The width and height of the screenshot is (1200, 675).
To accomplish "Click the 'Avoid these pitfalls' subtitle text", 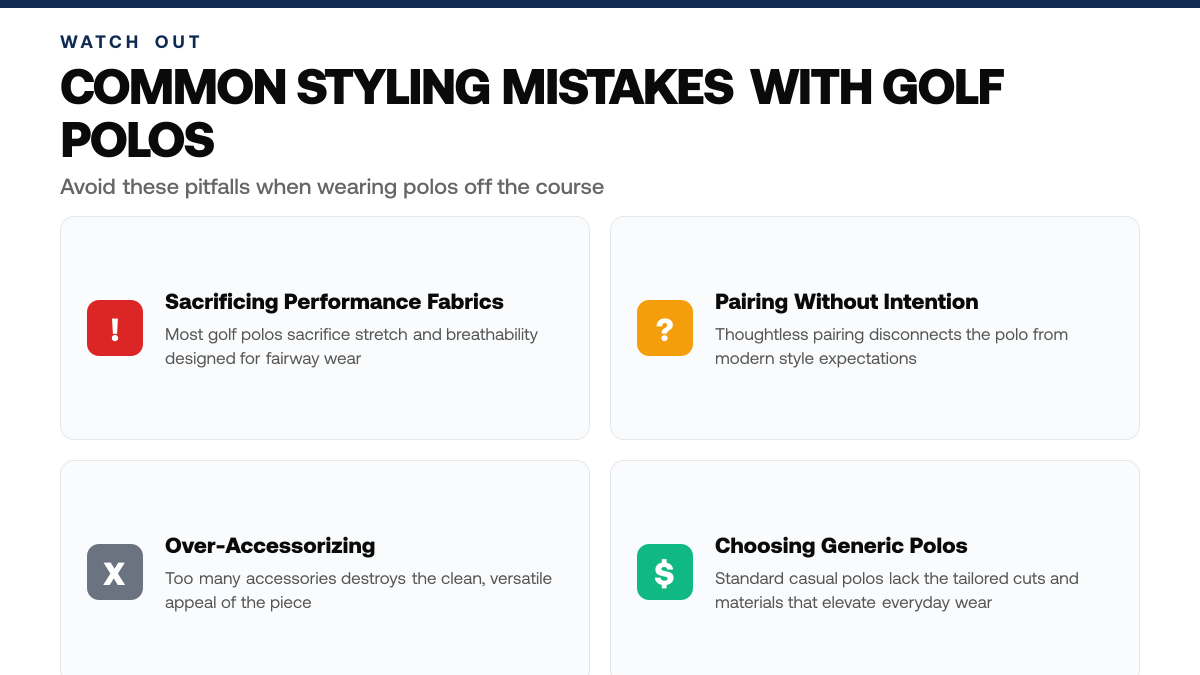I will (x=332, y=187).
